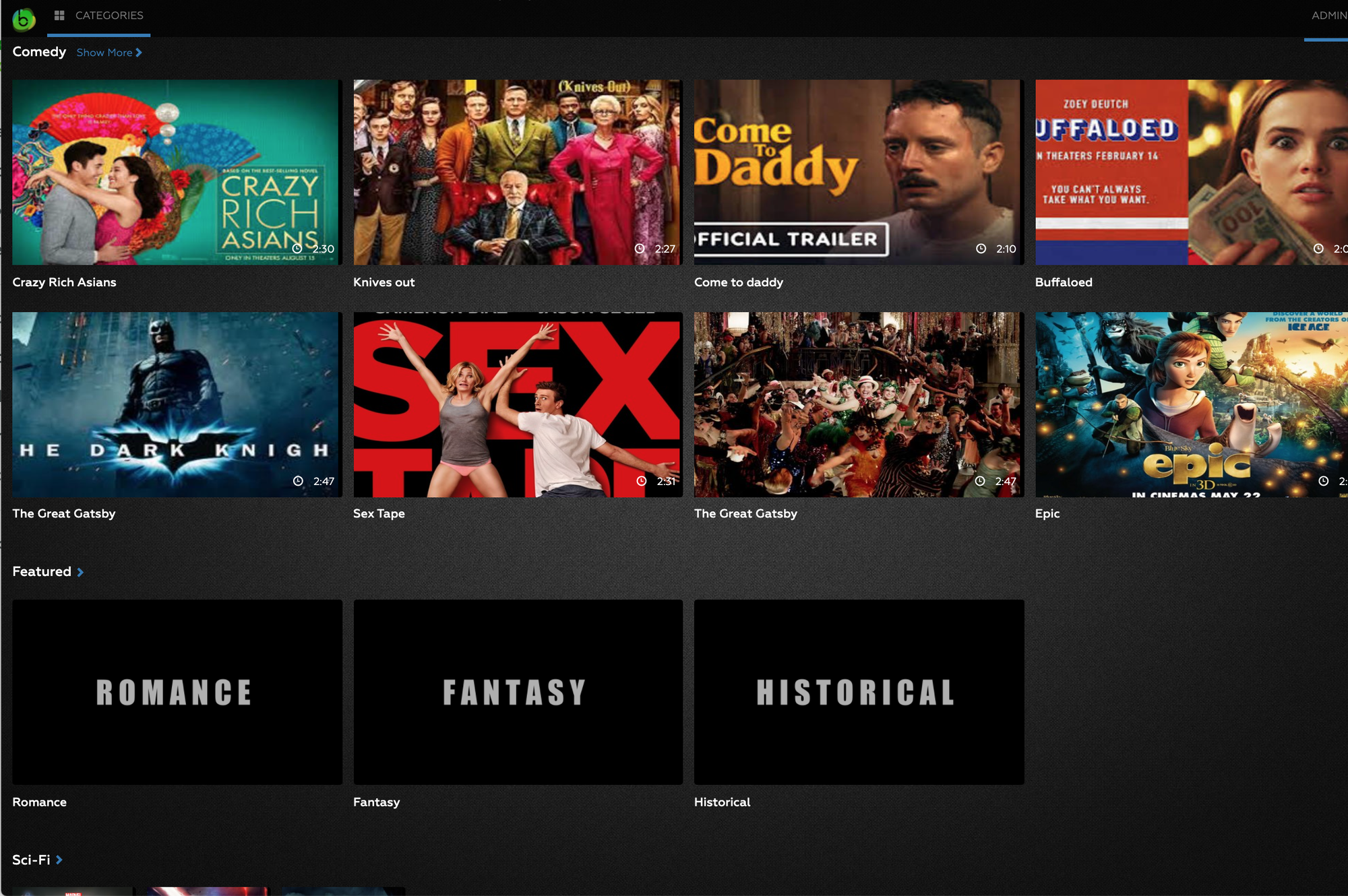
Task: Click 'The Great Gatsby' title under Dark Knight
Action: [x=64, y=513]
